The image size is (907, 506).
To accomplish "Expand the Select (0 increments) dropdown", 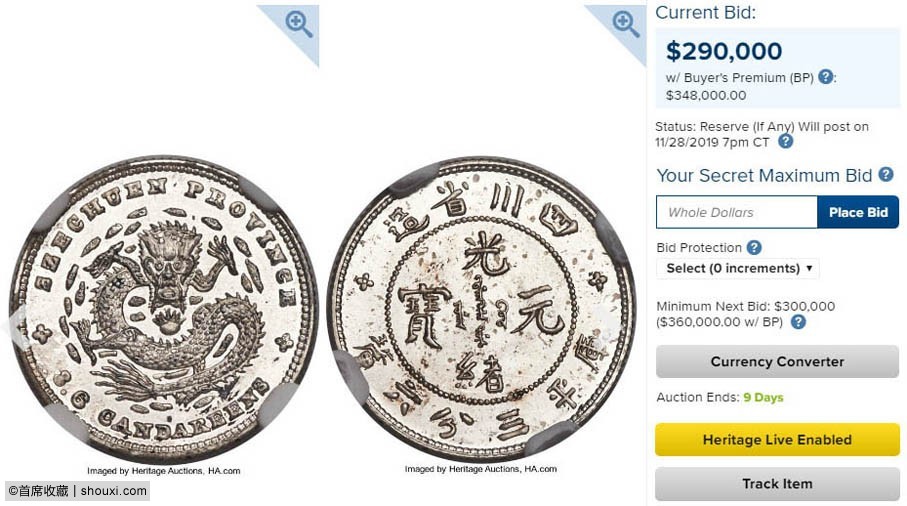I will point(738,269).
